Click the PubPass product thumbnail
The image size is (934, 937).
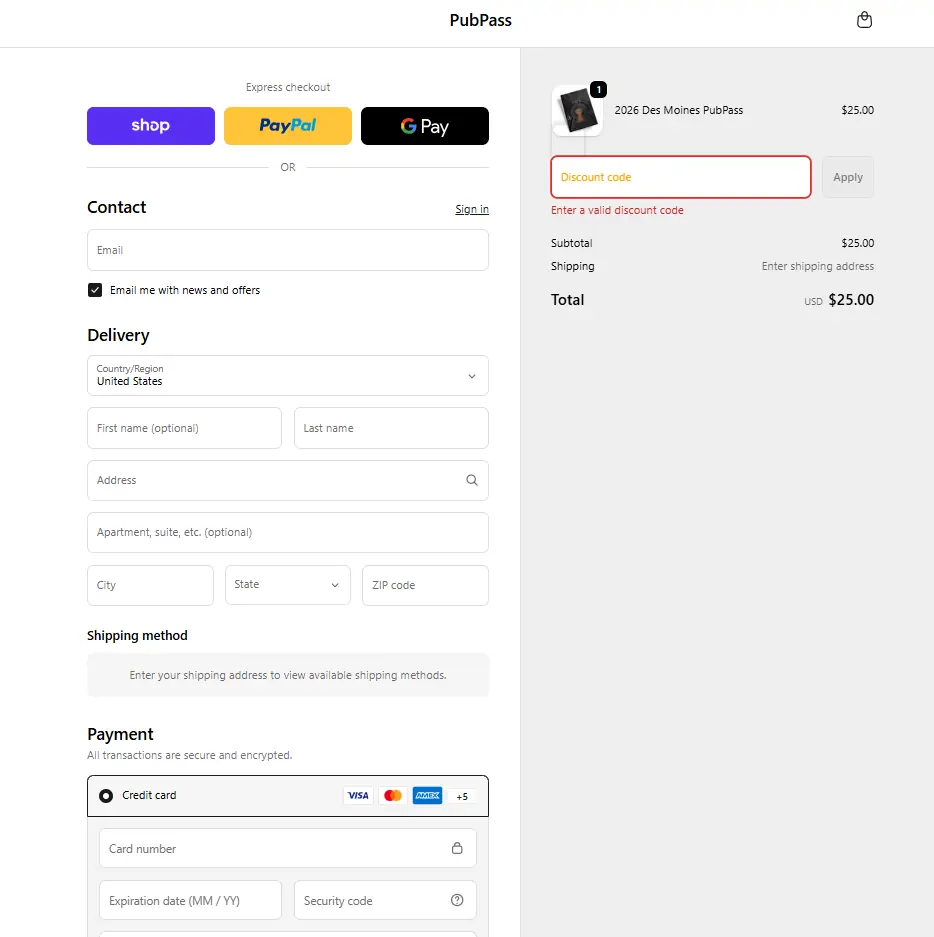577,111
